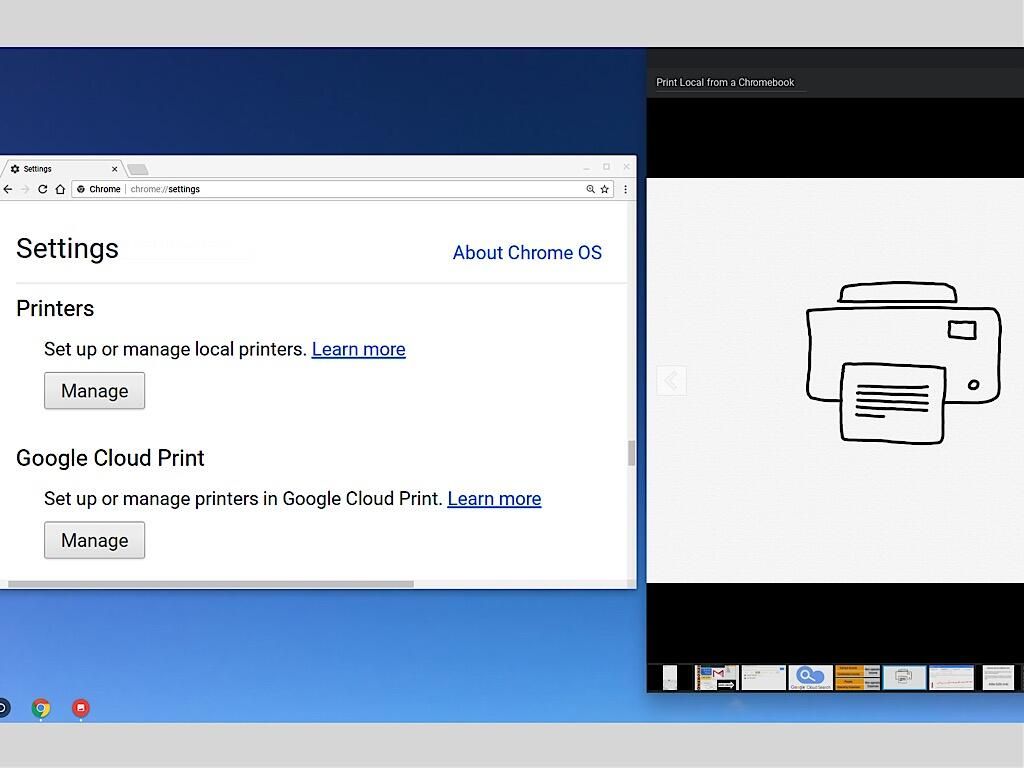Go to the Chrome home page icon
Viewport: 1024px width, 768px height.
[x=60, y=189]
